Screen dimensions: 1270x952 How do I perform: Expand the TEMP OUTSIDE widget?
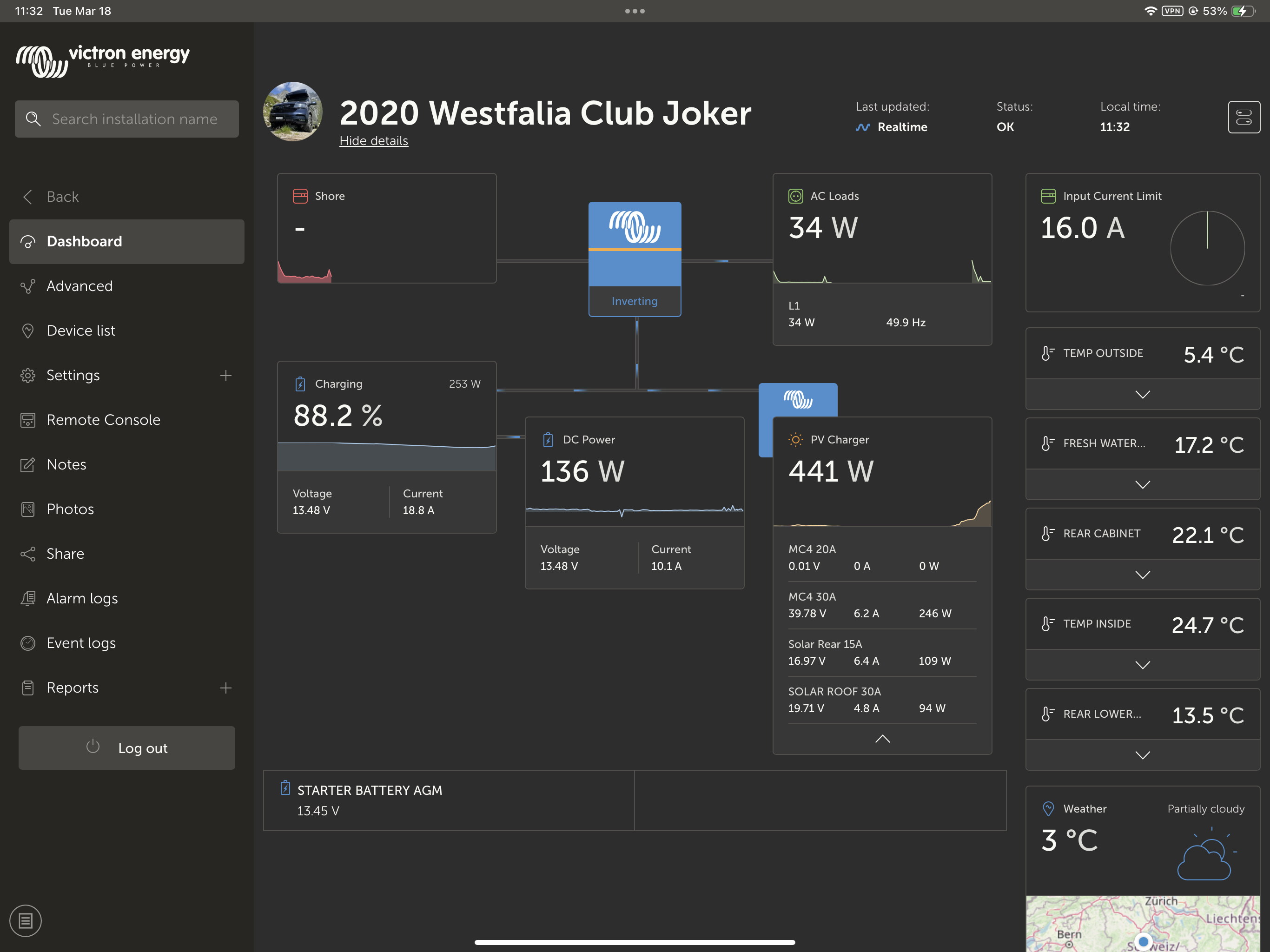click(1143, 395)
